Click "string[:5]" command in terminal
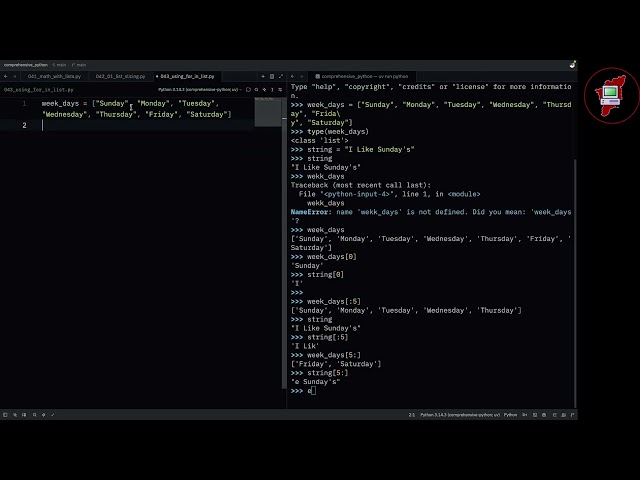This screenshot has height=480, width=640. [x=328, y=337]
